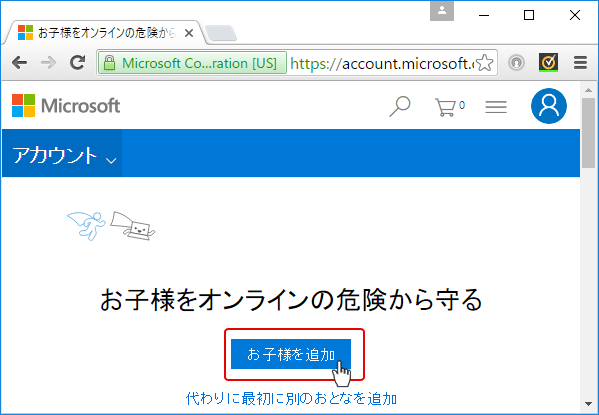Expand the アカウント dropdown menu

(x=62, y=153)
